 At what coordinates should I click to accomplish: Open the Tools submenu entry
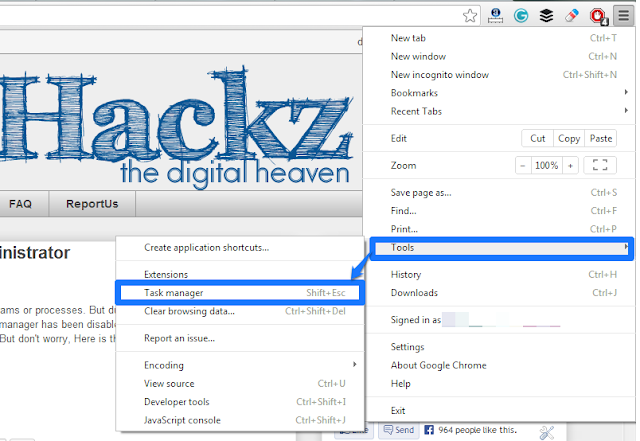pos(501,248)
